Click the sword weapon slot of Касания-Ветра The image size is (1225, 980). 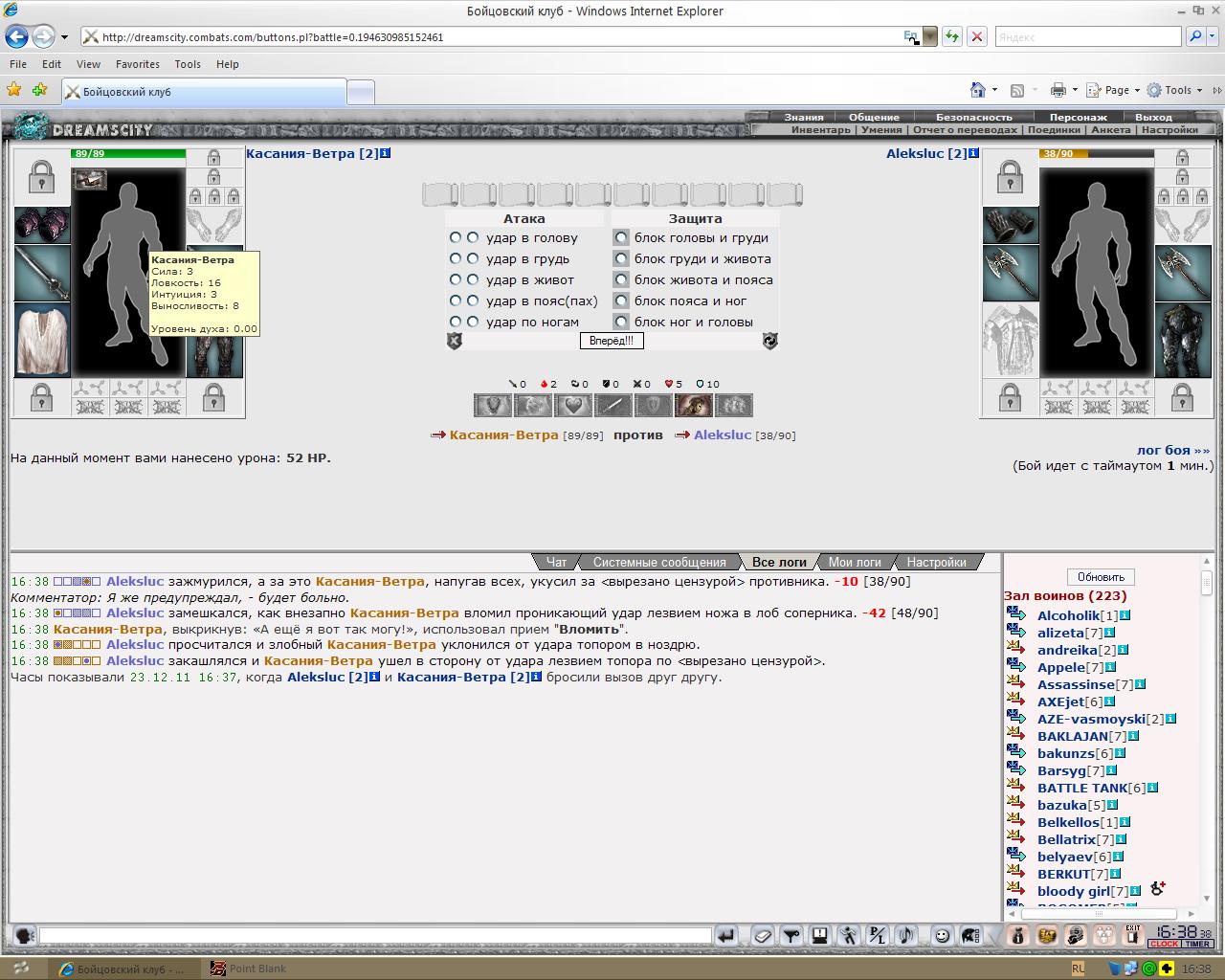pos(42,274)
